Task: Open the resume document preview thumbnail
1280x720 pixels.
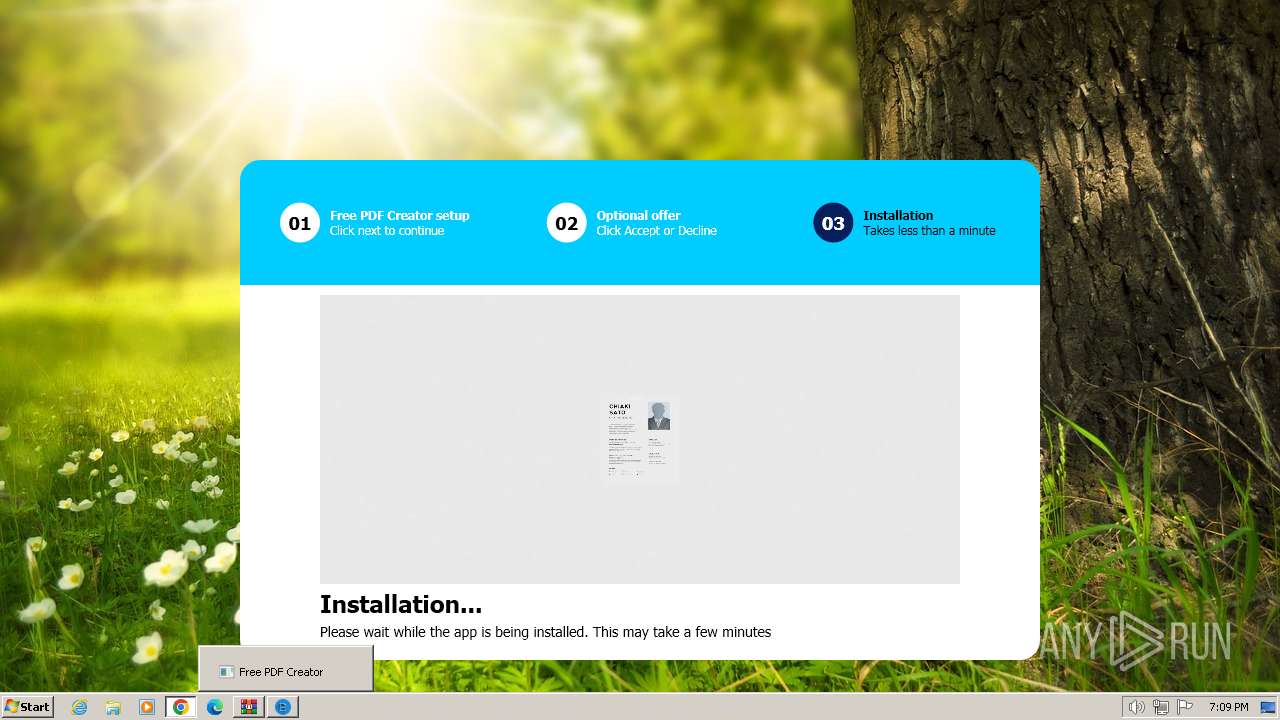Action: (640, 440)
